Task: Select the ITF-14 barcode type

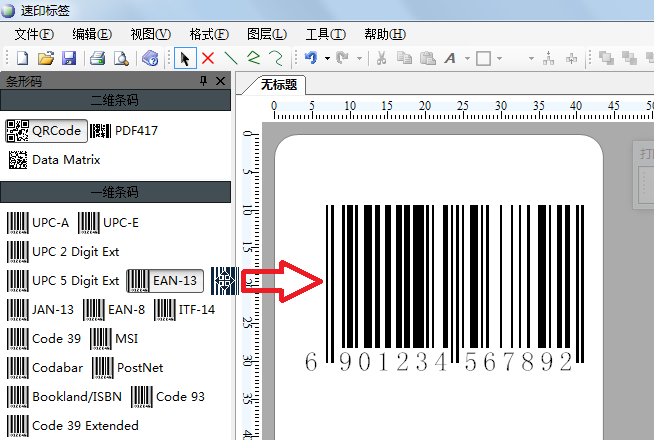Action: click(x=184, y=309)
